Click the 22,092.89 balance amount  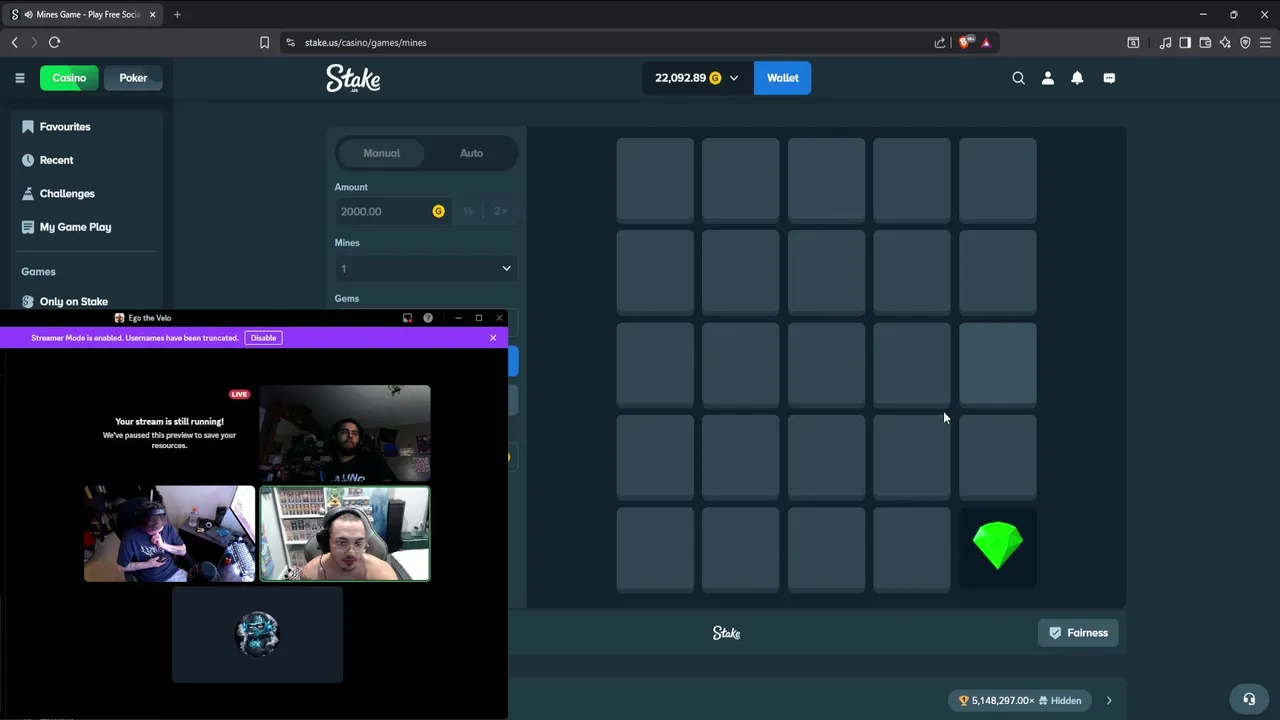tap(680, 78)
